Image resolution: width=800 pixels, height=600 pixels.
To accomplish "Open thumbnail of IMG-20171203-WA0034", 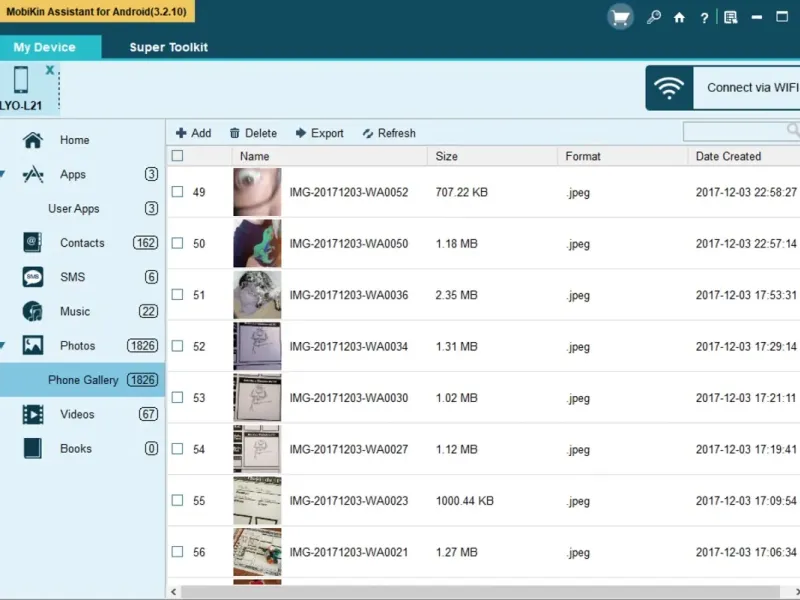I will [257, 346].
